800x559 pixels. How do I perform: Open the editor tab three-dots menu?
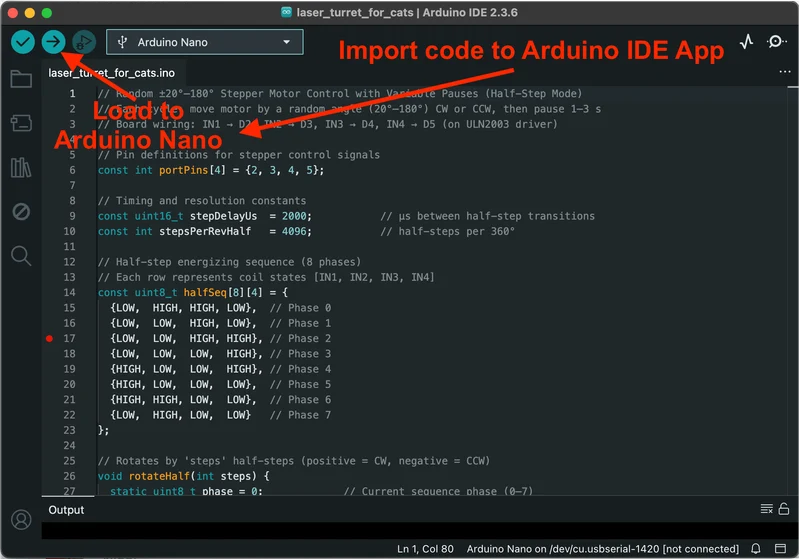[785, 71]
